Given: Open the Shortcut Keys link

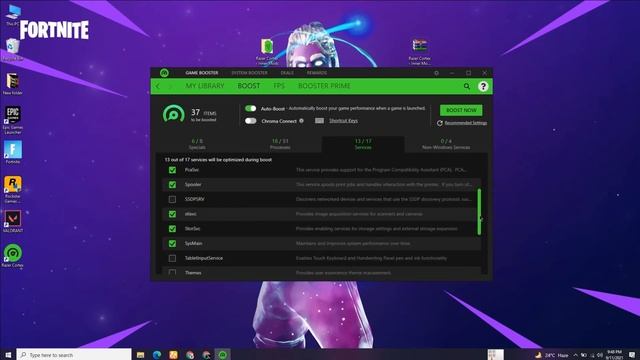Looking at the screenshot, I should [x=343, y=121].
